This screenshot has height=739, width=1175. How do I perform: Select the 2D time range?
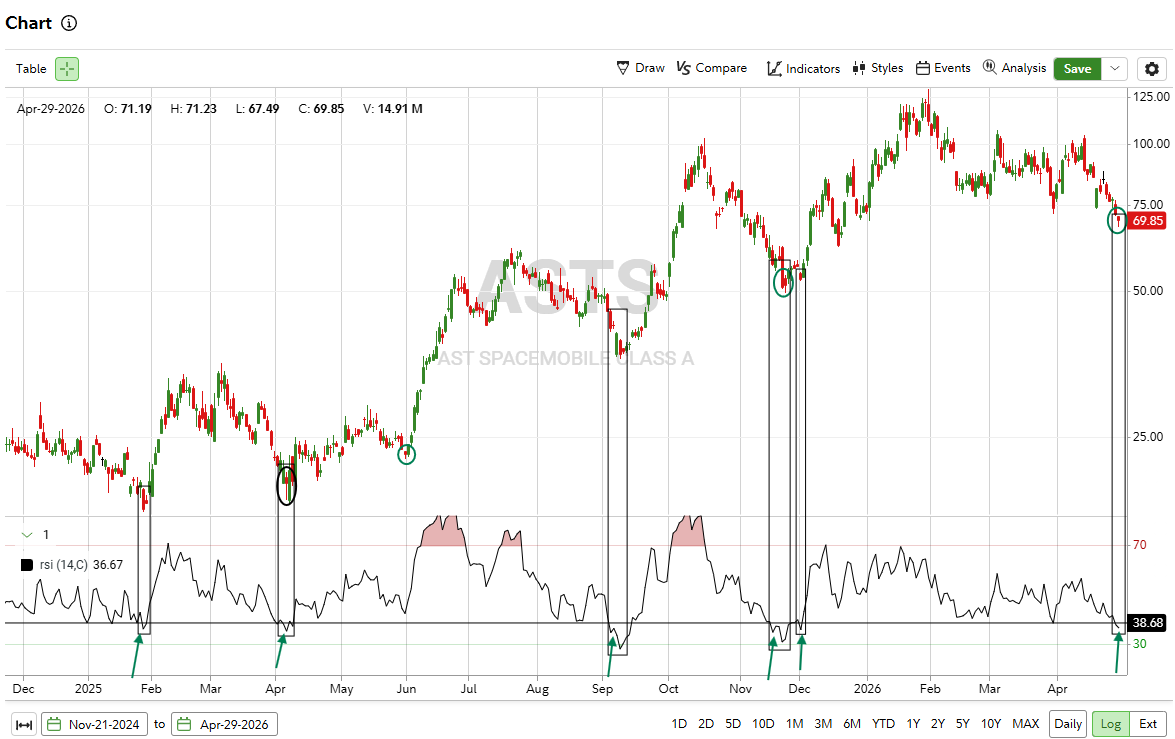pyautogui.click(x=706, y=724)
